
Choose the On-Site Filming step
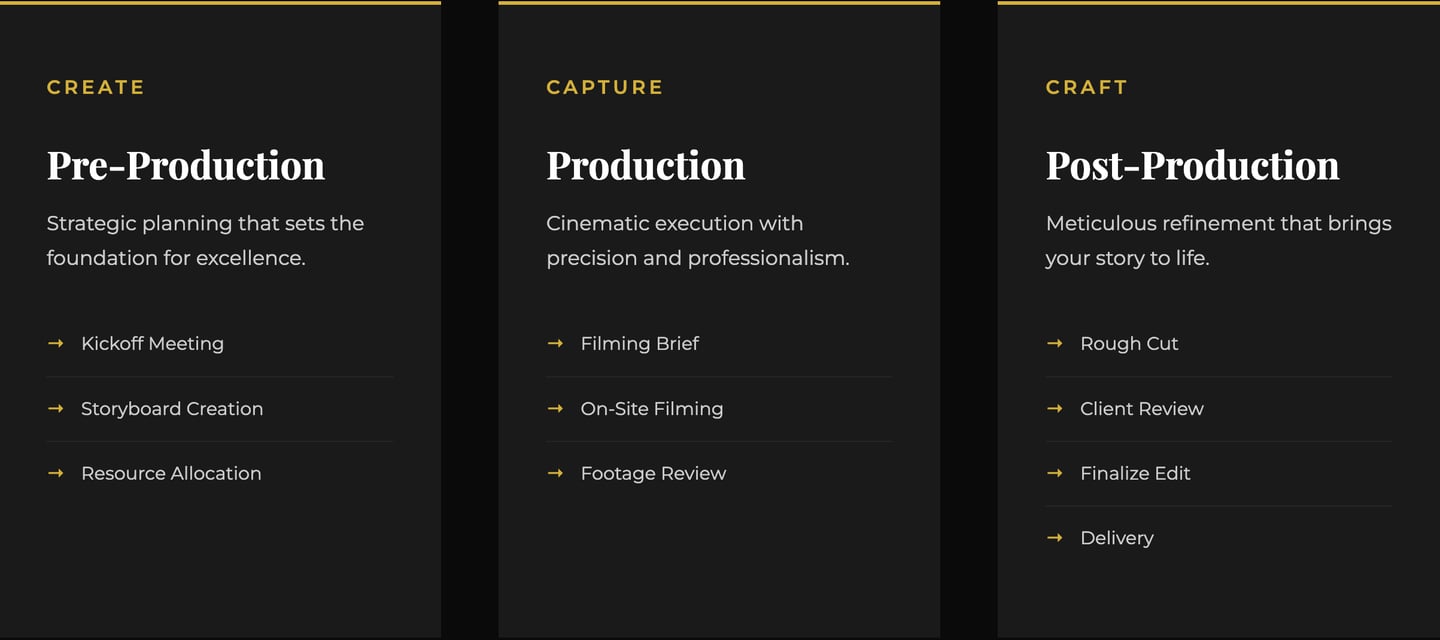click(652, 408)
